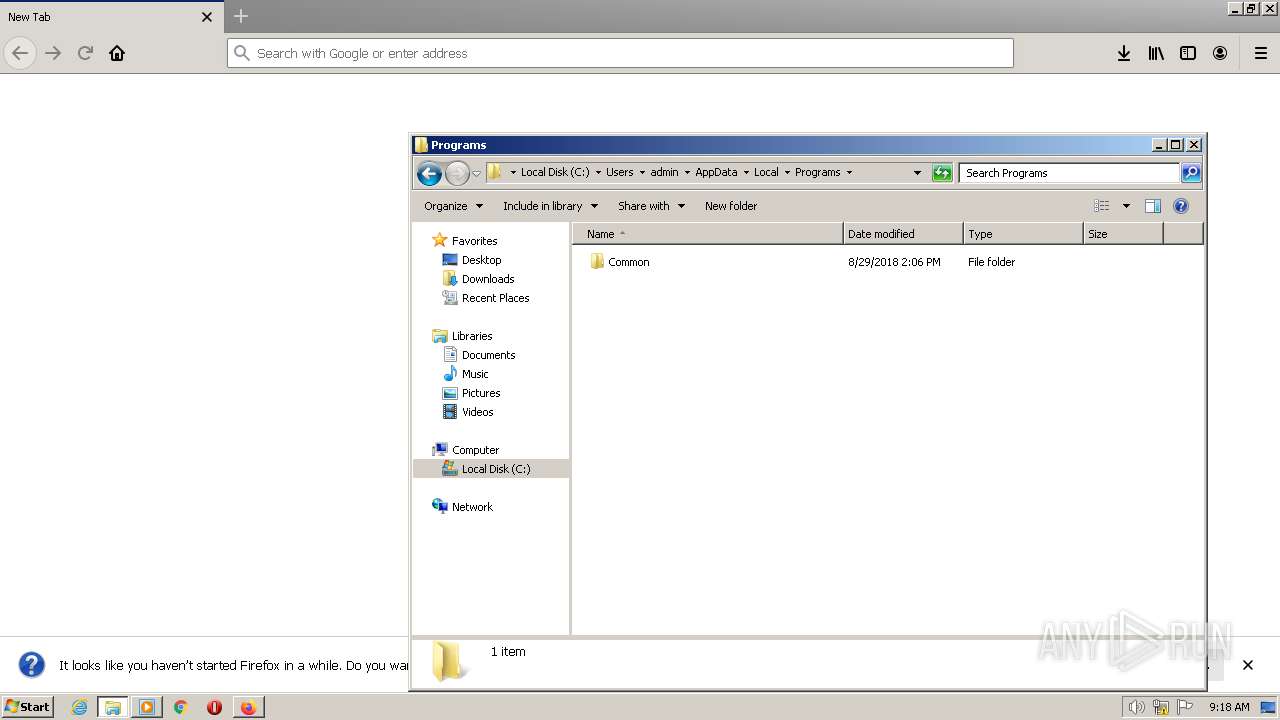Image resolution: width=1280 pixels, height=720 pixels.
Task: Open Firefox Downloads panel
Action: pyautogui.click(x=1124, y=53)
